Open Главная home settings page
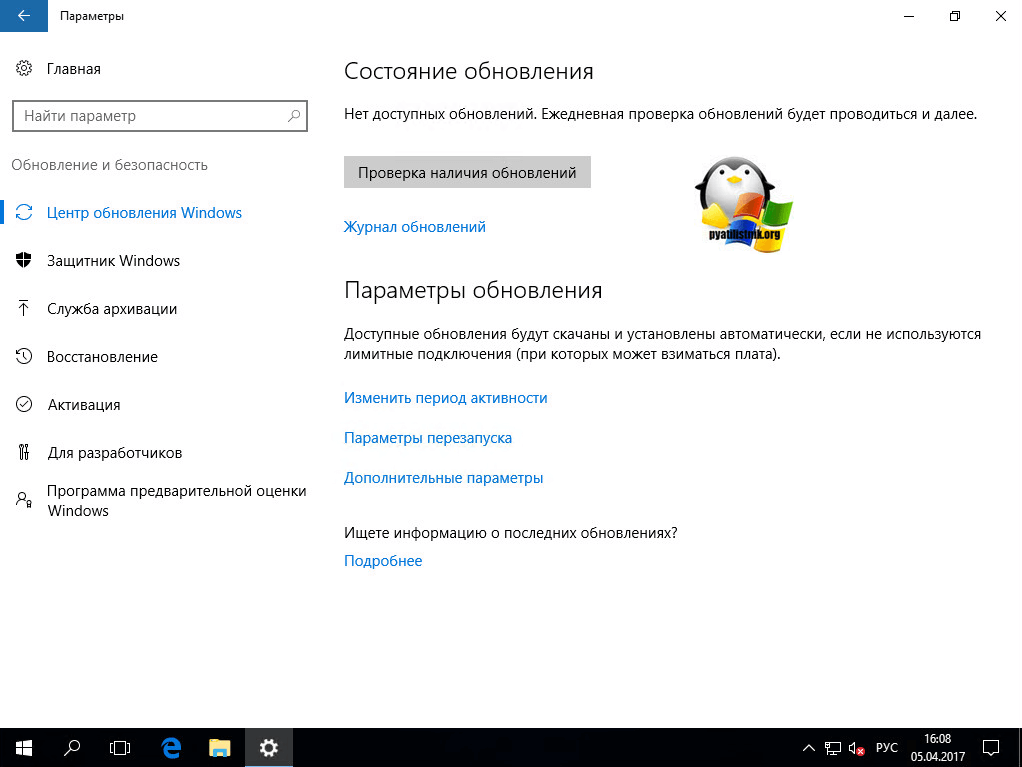This screenshot has width=1022, height=767. pyautogui.click(x=73, y=69)
